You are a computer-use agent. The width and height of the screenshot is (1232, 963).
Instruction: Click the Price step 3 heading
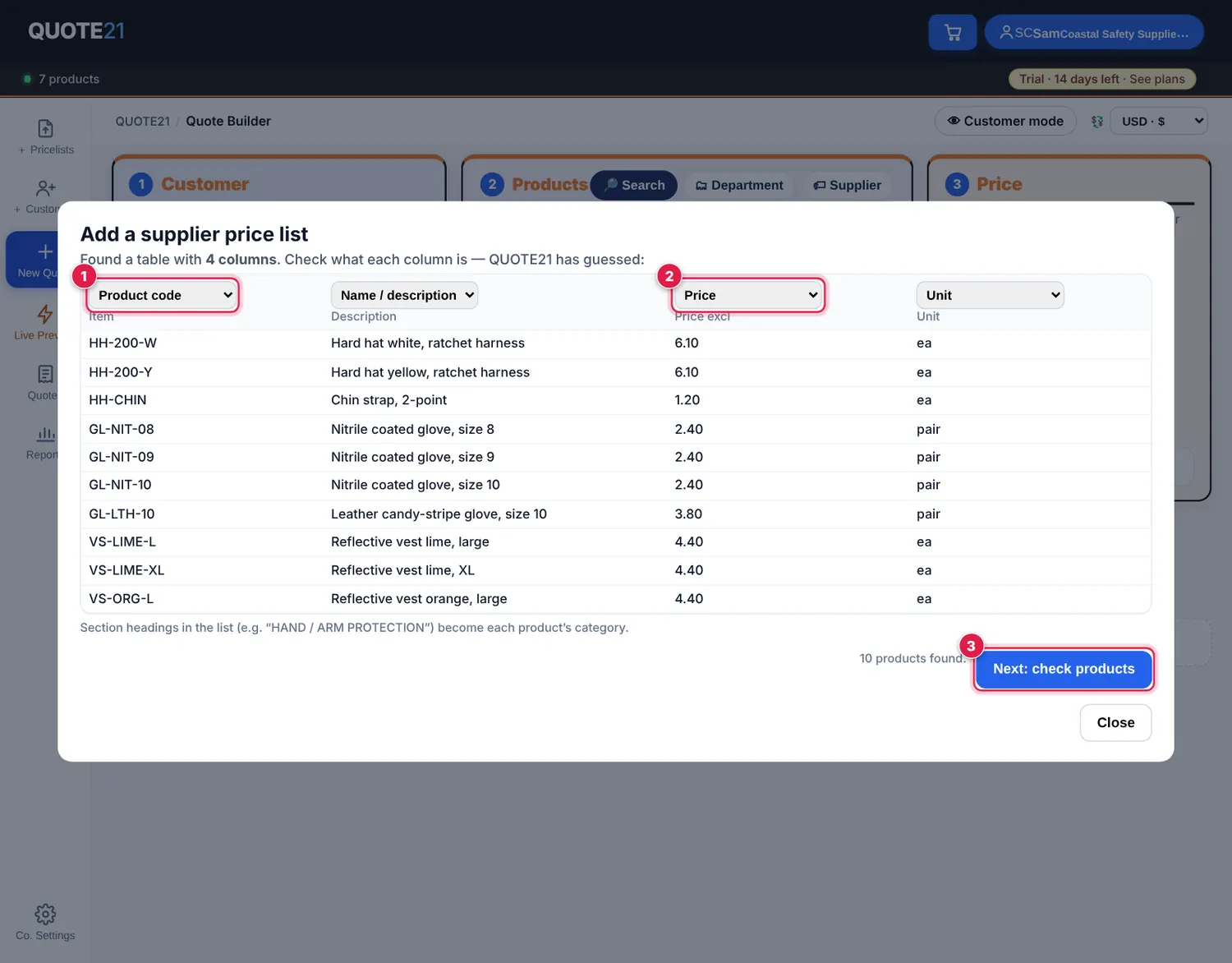pyautogui.click(x=999, y=184)
